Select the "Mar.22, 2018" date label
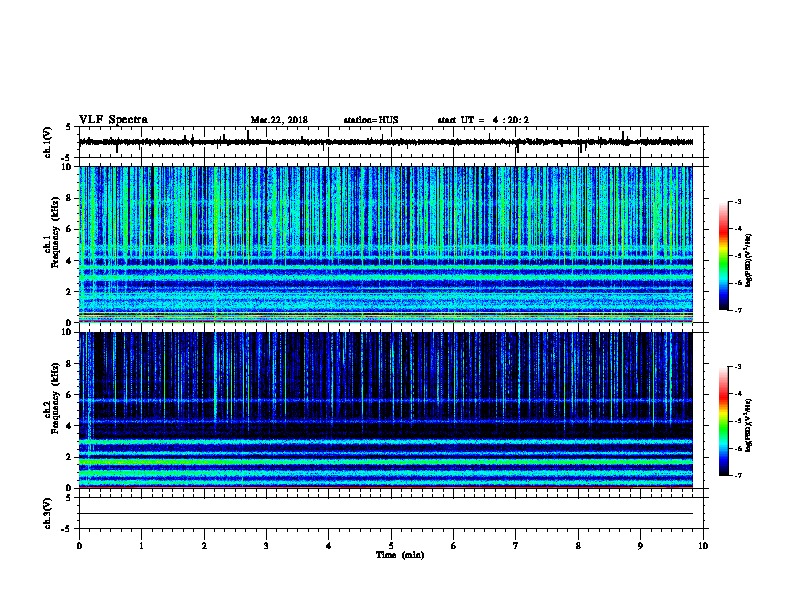Screen dimensions: 792x612 tap(279, 120)
